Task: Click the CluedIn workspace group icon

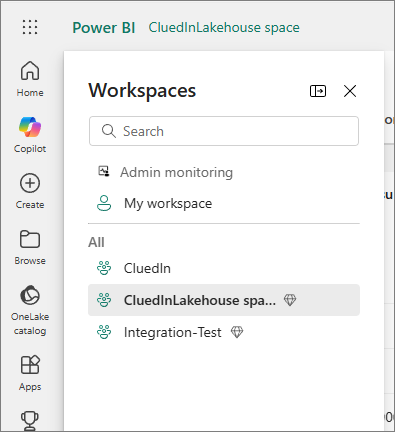Action: 104,268
